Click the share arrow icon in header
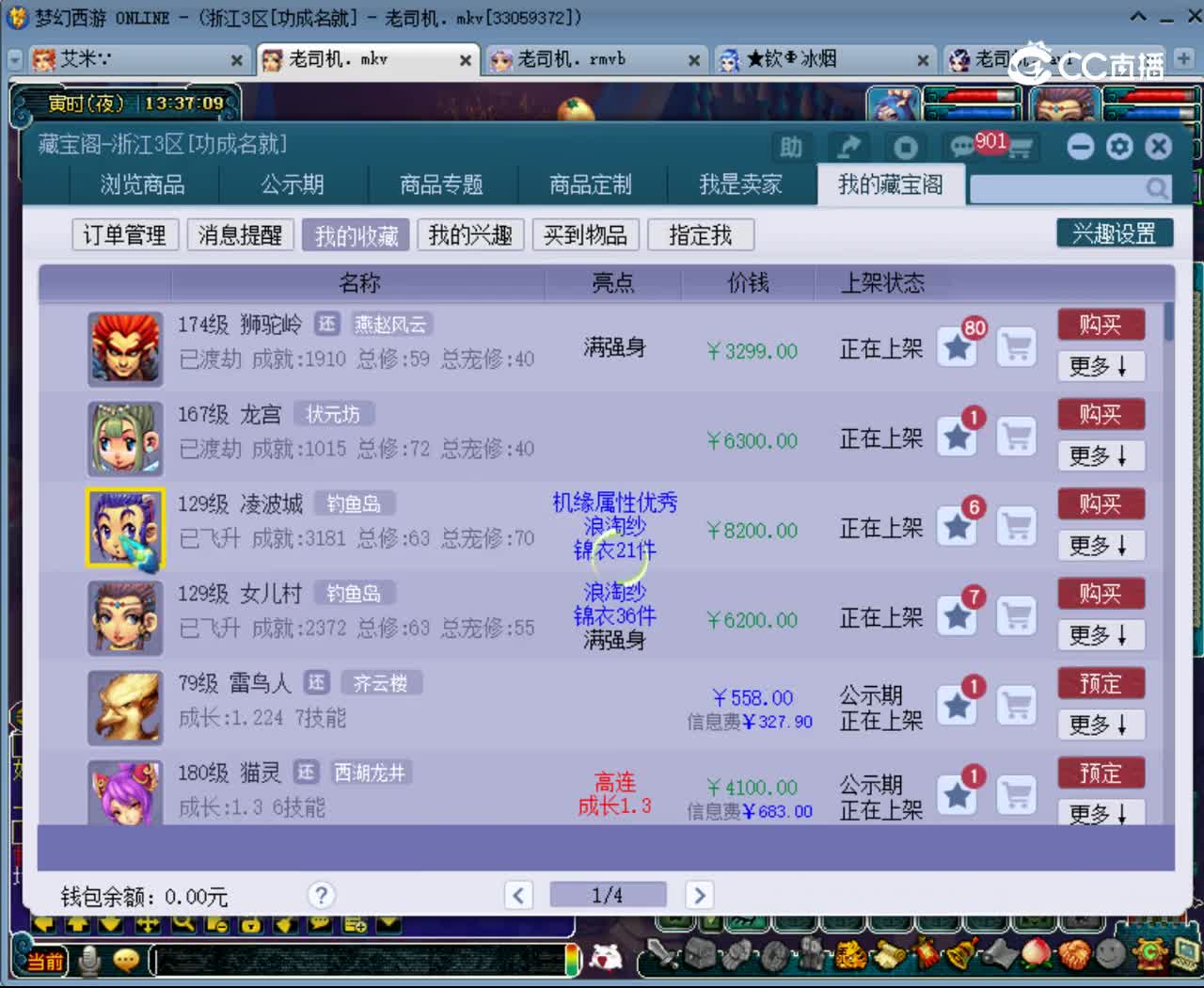Viewport: 1204px width, 988px height. [x=848, y=147]
